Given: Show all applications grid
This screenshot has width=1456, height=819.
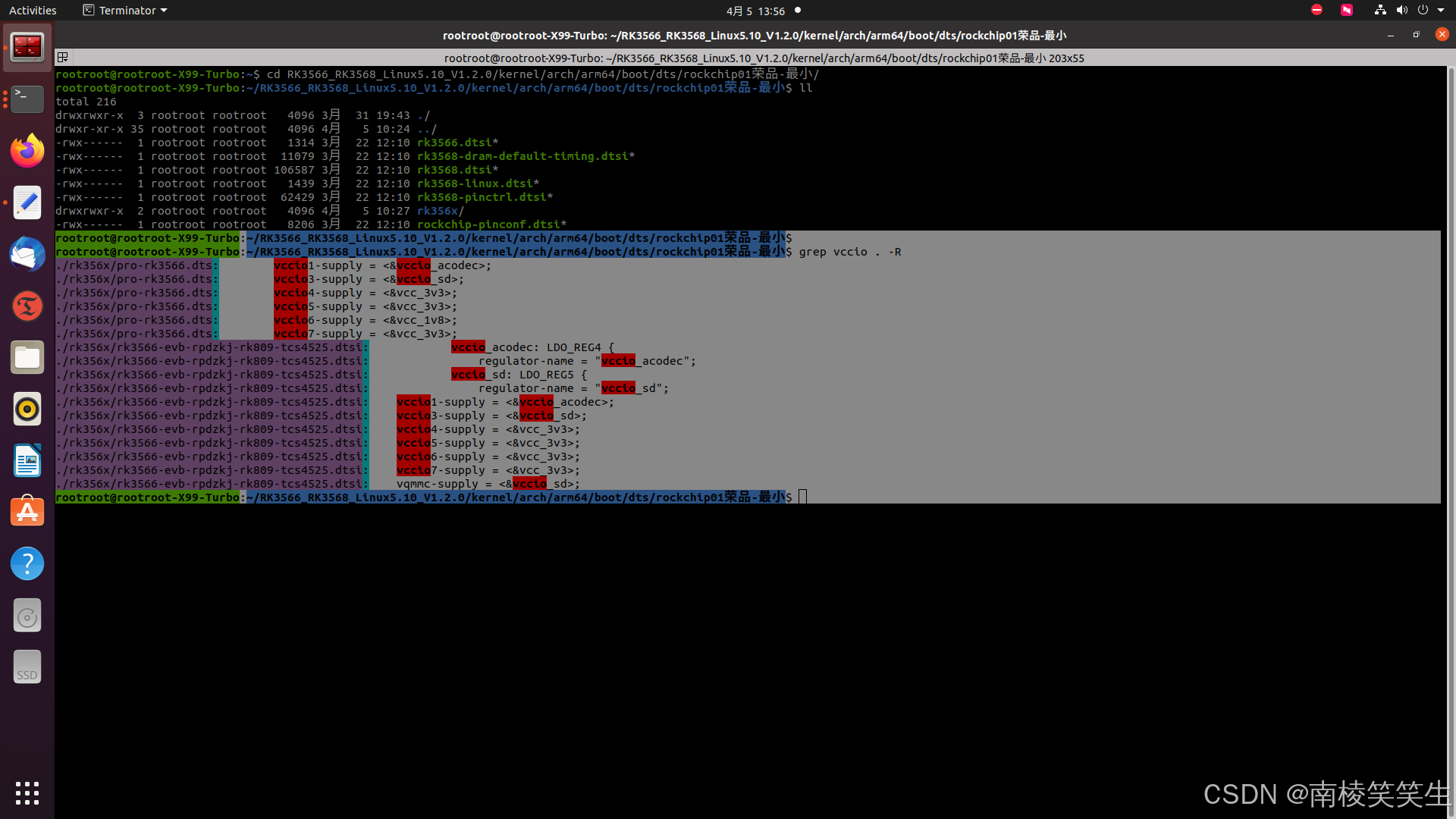Looking at the screenshot, I should click(27, 793).
